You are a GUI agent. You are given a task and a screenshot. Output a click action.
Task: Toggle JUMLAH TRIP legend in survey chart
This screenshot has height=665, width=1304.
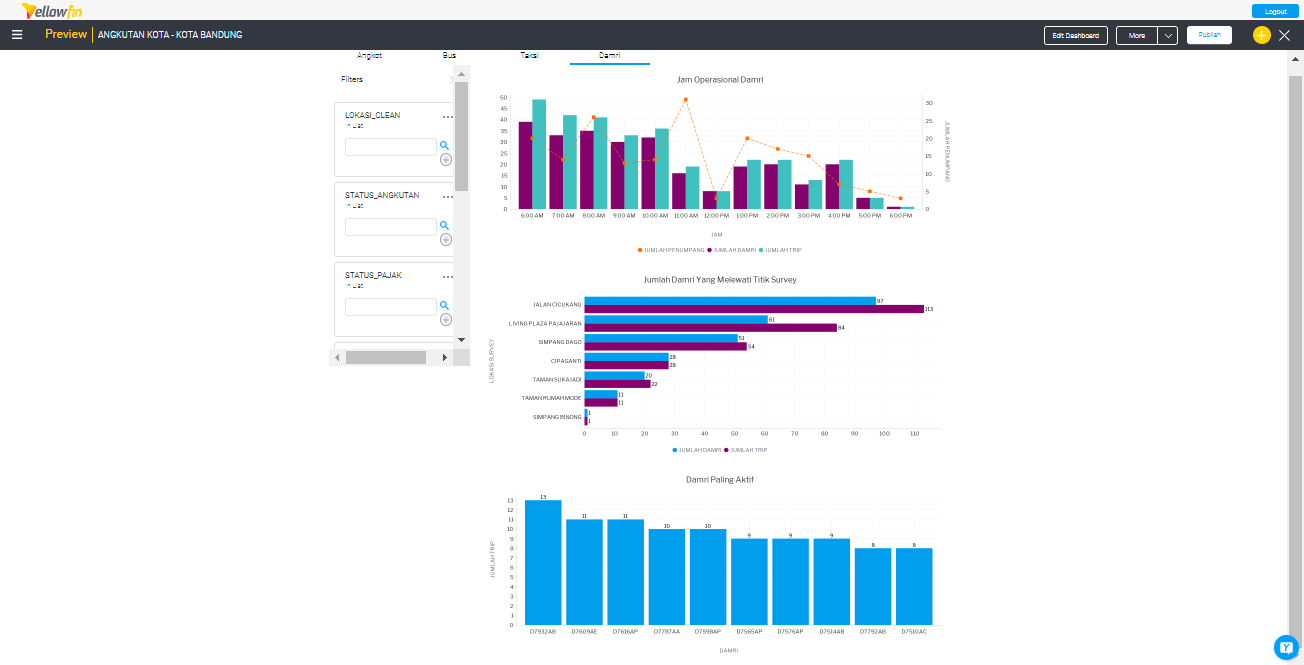tap(746, 450)
